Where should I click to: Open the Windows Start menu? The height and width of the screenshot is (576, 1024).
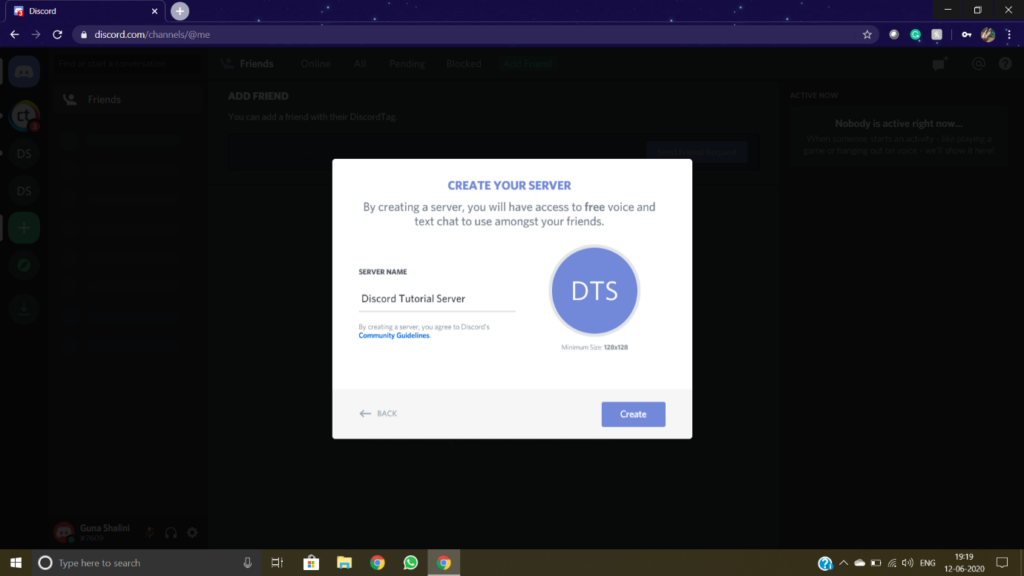click(16, 563)
